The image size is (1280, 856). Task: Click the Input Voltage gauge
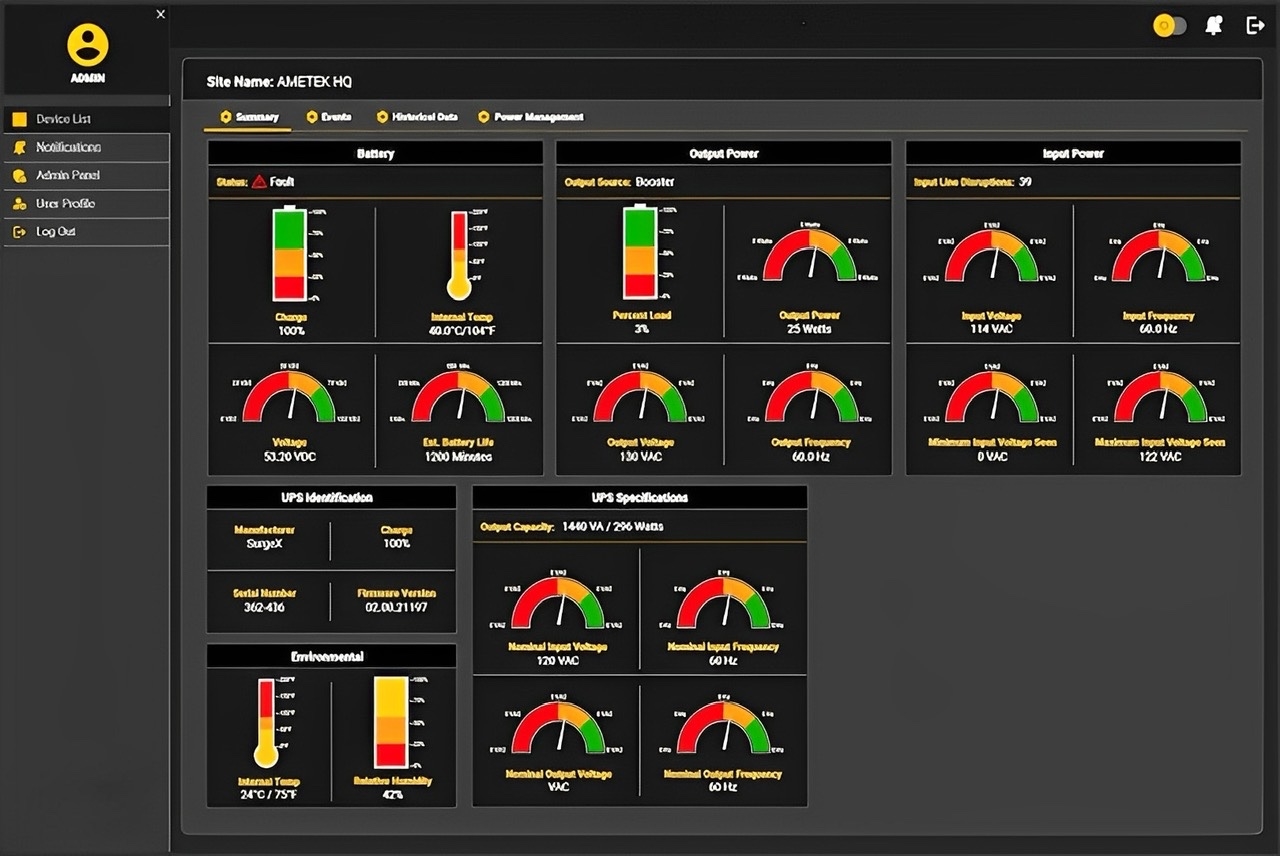coord(992,255)
